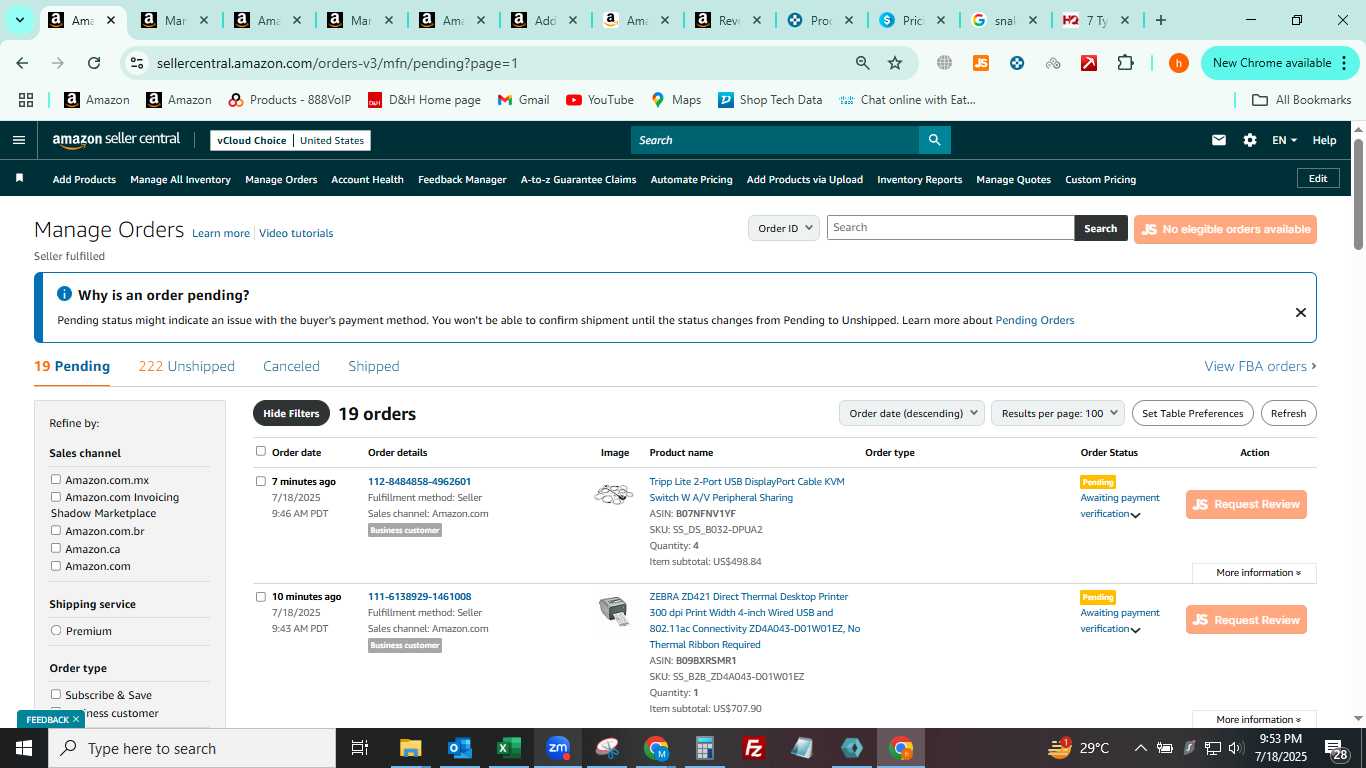The image size is (1366, 768).
Task: Check Amazon.com Invoicing Shadow Marketplace filter
Action: coord(56,497)
